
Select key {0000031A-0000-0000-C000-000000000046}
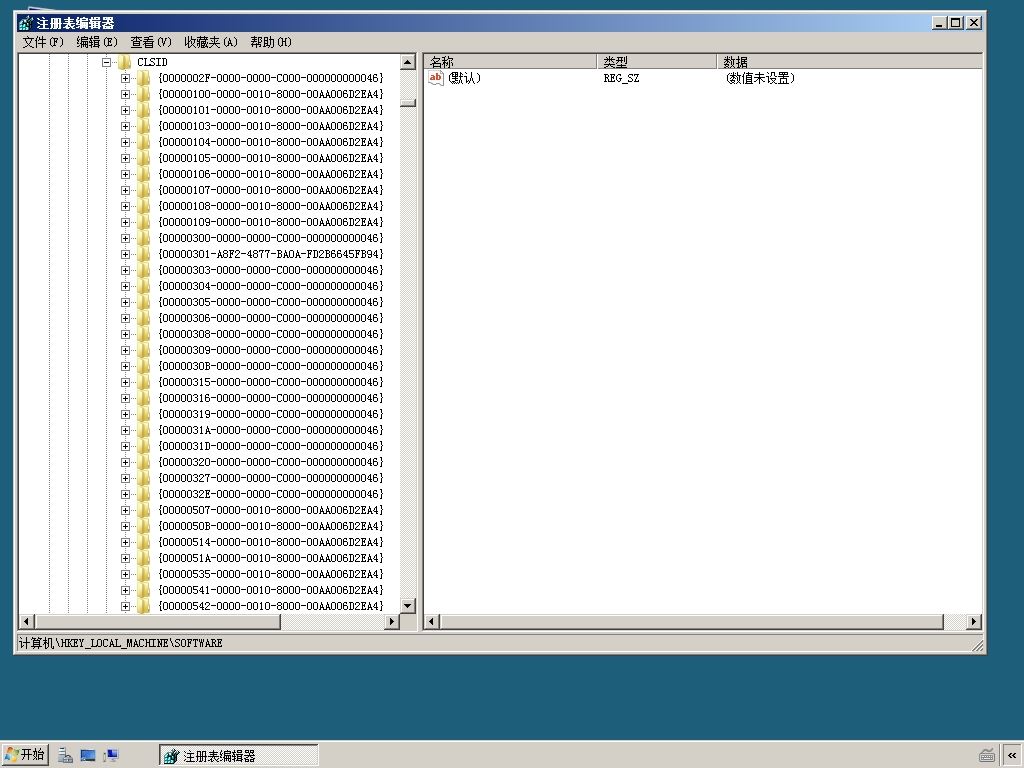[x=270, y=430]
